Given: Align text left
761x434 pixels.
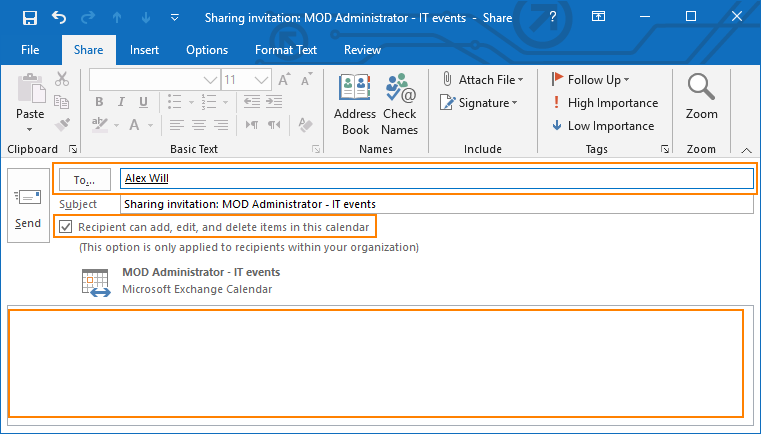Looking at the screenshot, I should pos(176,125).
